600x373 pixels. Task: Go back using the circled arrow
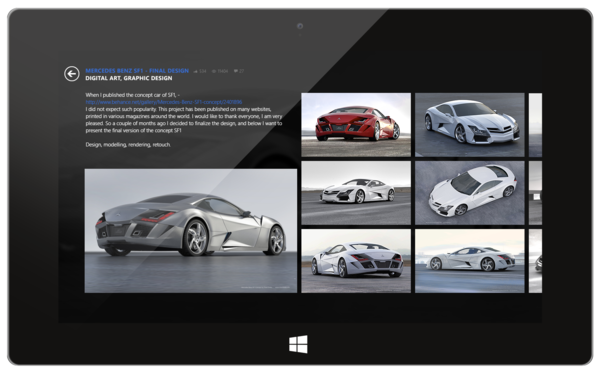pos(72,74)
